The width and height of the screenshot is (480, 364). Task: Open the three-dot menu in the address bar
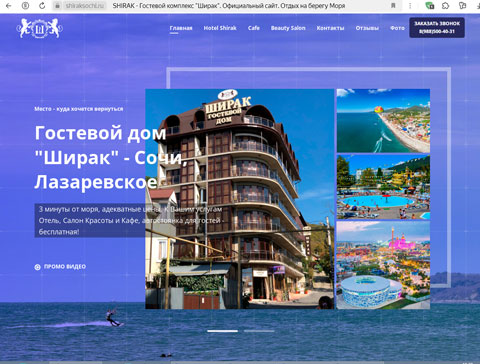coord(410,6)
